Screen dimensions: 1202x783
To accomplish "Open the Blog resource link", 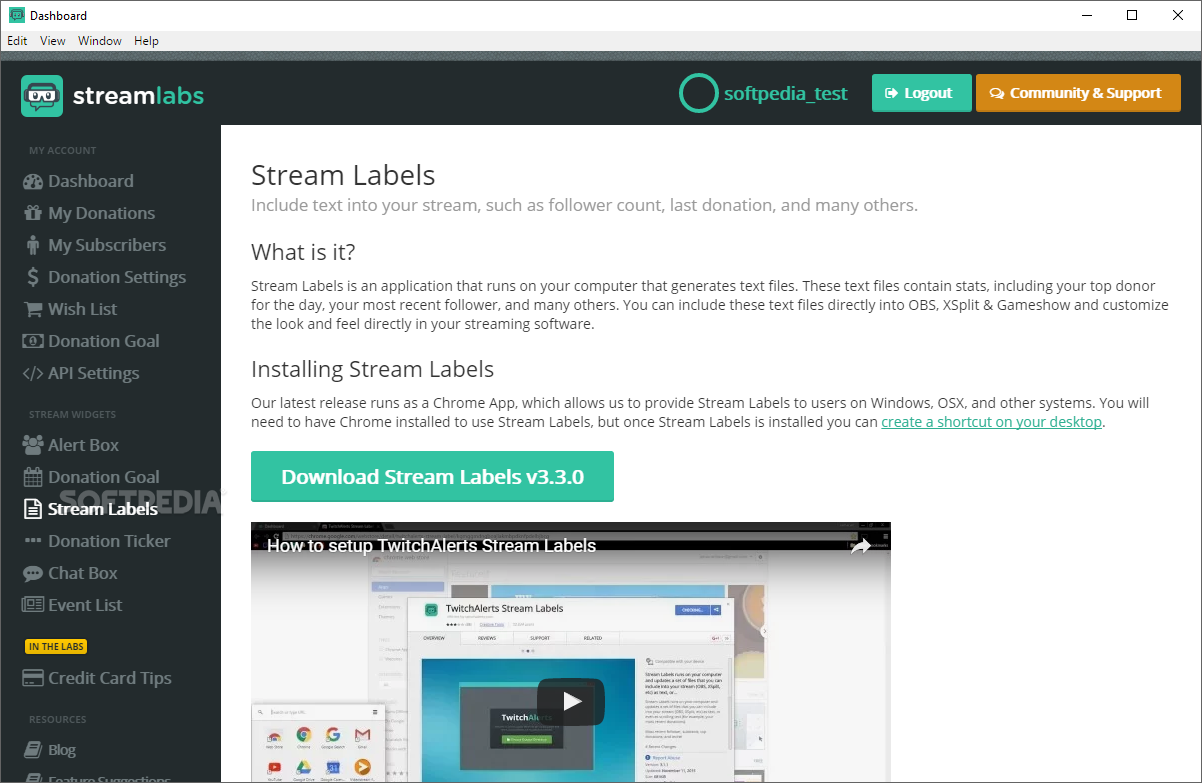I will click(62, 750).
